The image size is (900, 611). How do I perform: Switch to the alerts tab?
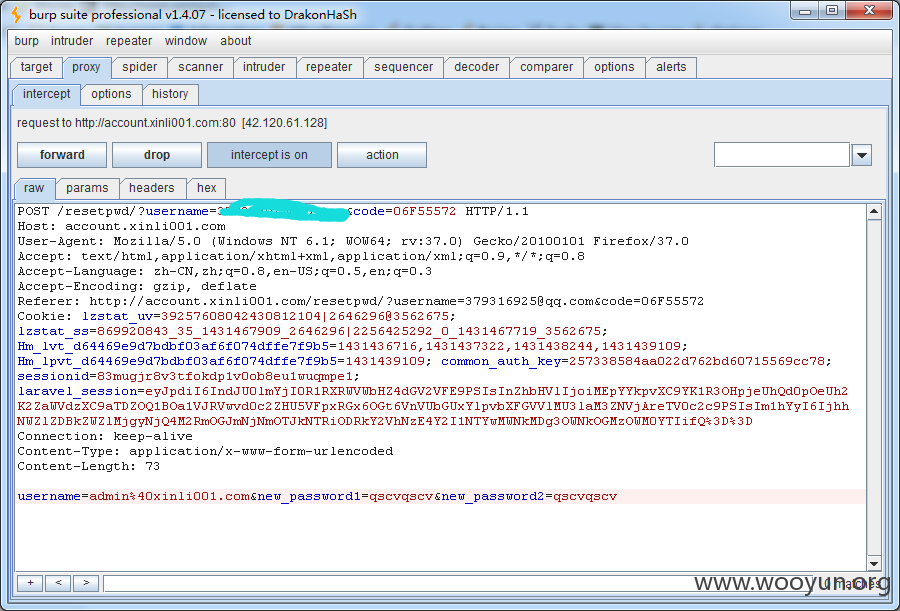pos(671,67)
